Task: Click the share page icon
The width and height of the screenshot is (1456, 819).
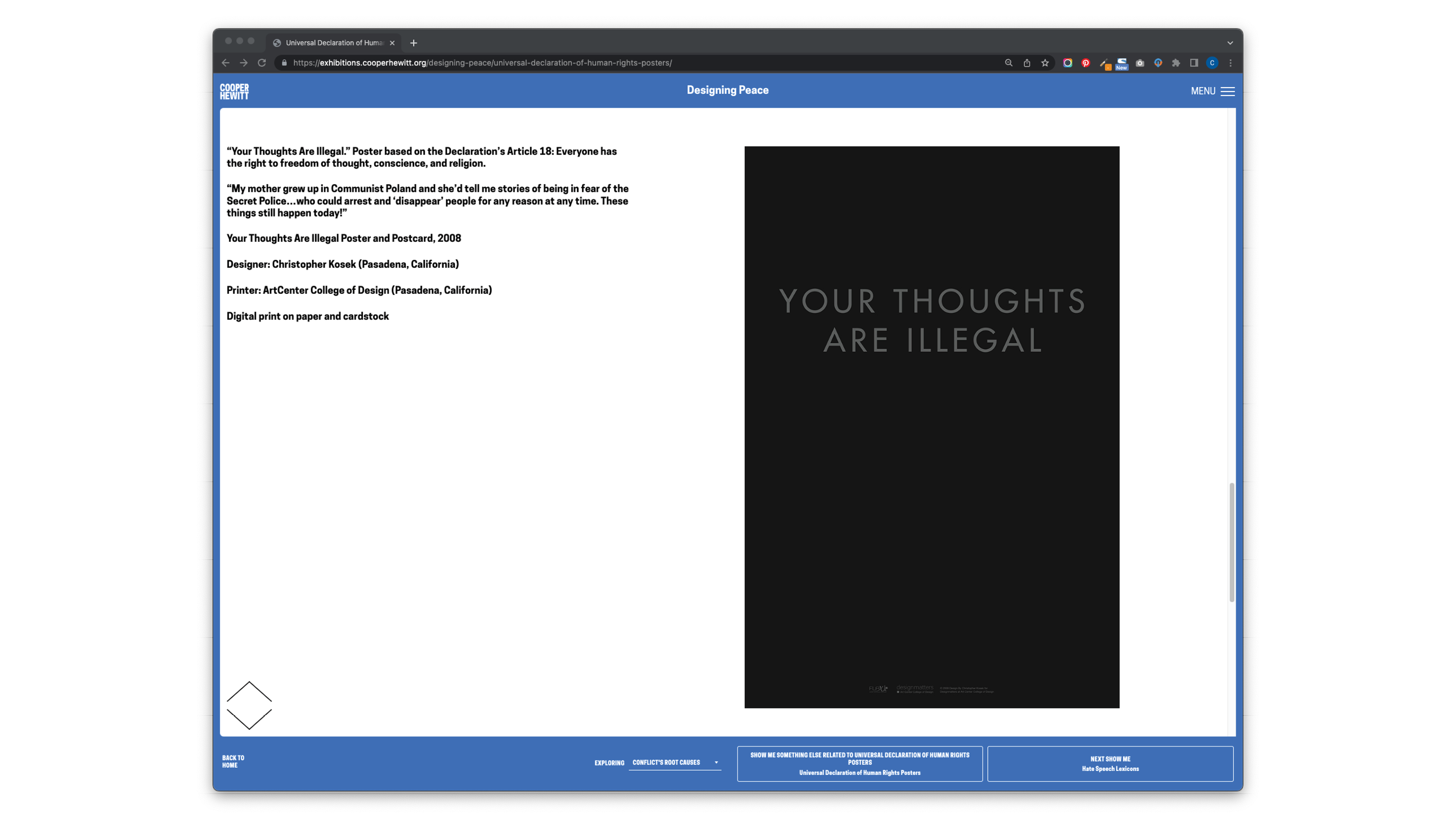Action: pos(1026,63)
